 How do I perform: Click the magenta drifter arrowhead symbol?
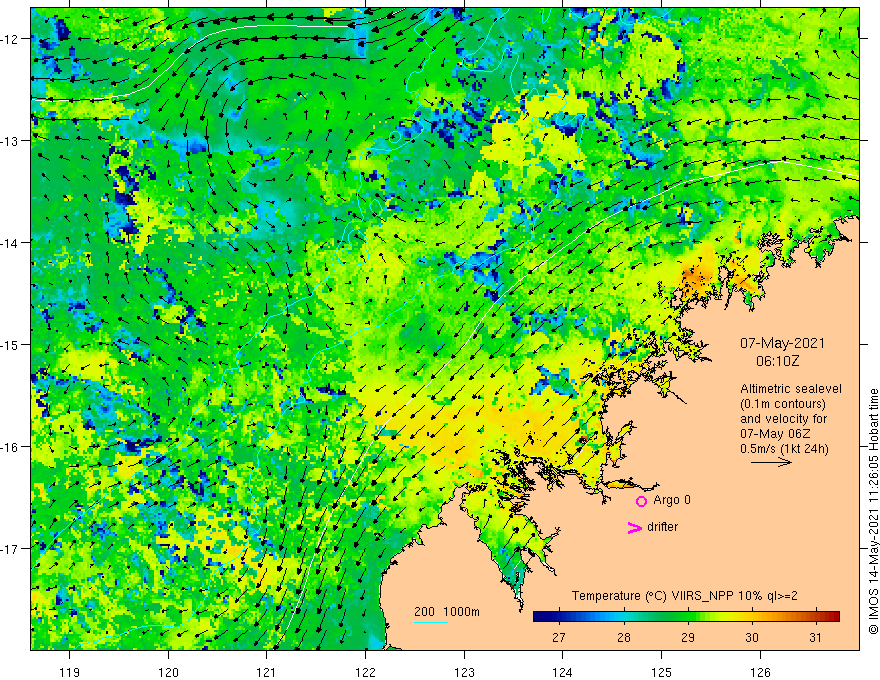tap(634, 527)
